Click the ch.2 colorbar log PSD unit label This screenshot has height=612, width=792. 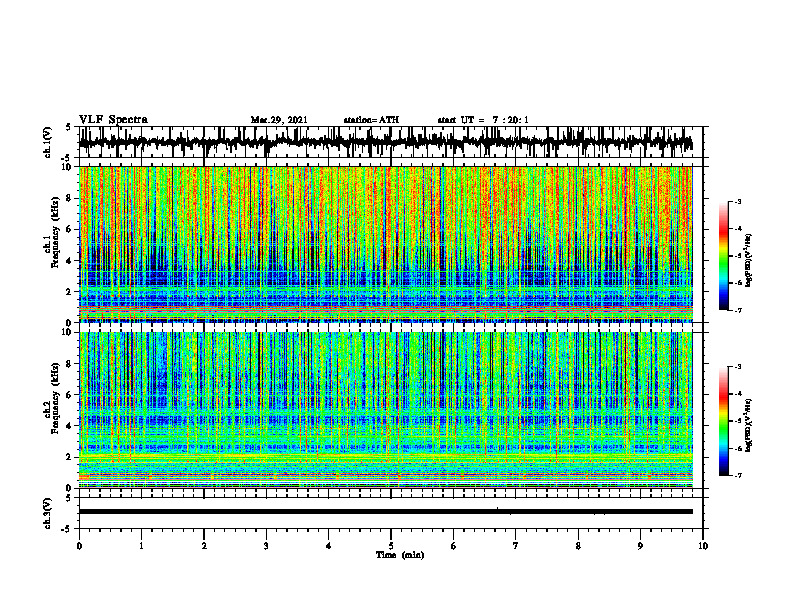click(x=749, y=425)
